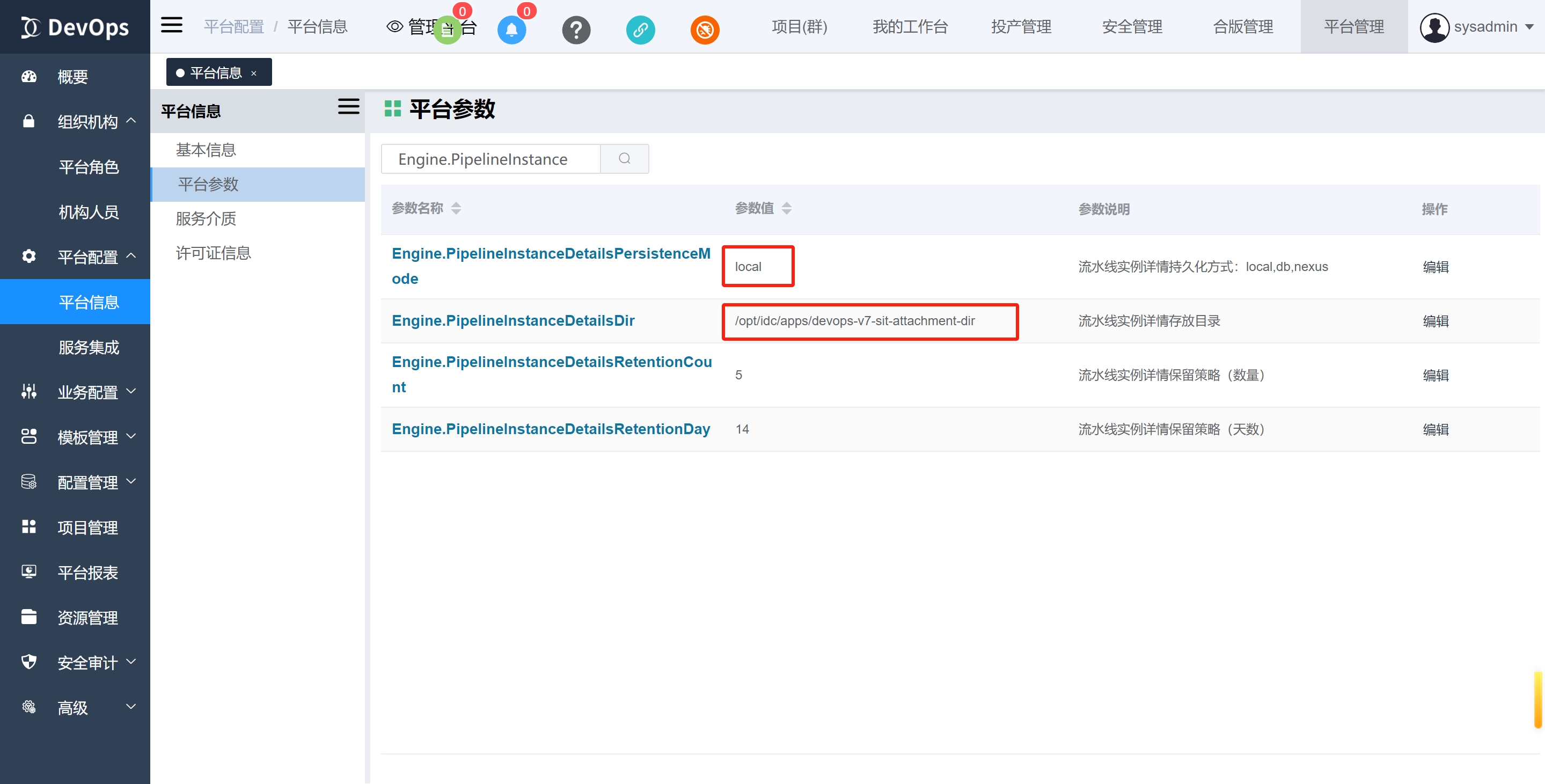Toggle the eye icon for 管理平台
1545x784 pixels.
point(394,26)
